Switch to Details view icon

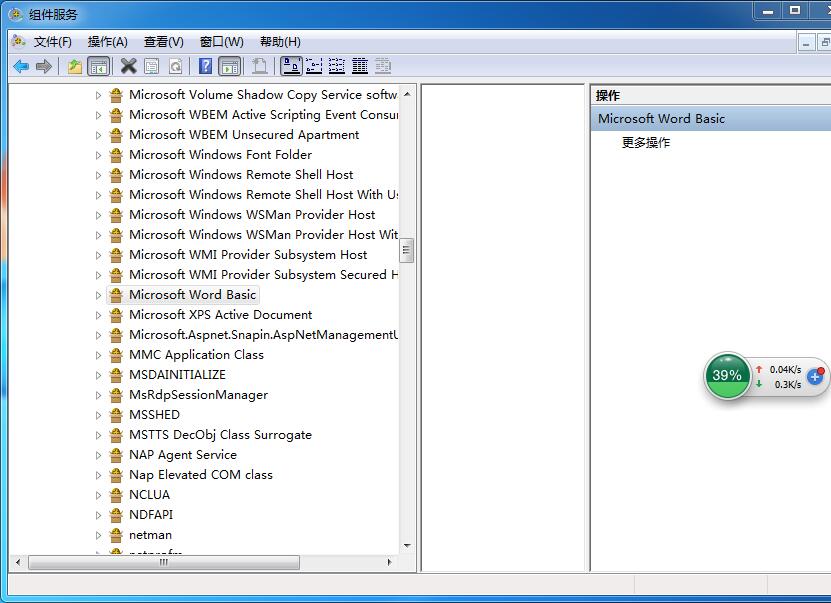360,66
